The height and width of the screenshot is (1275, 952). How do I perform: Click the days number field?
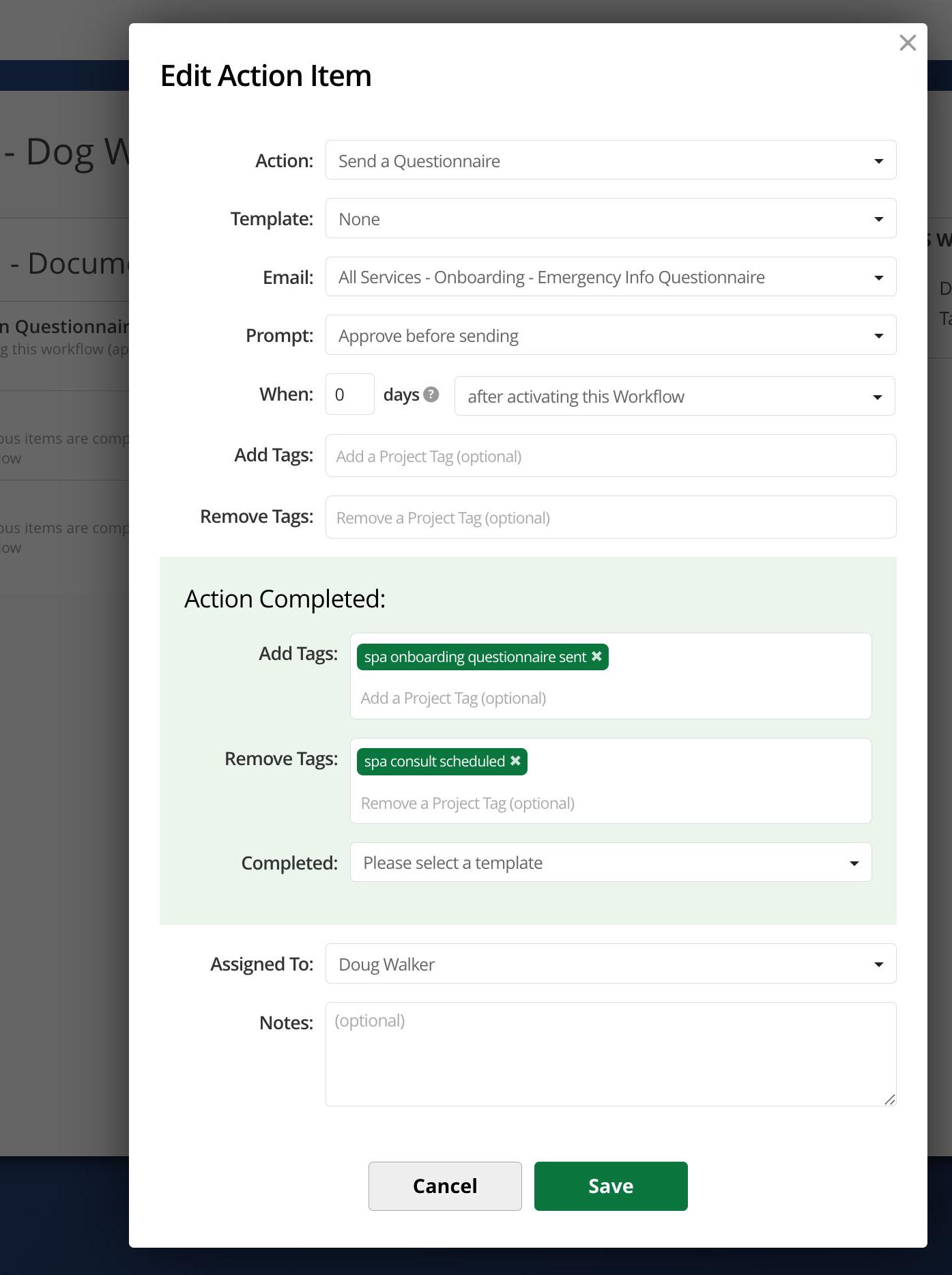349,395
